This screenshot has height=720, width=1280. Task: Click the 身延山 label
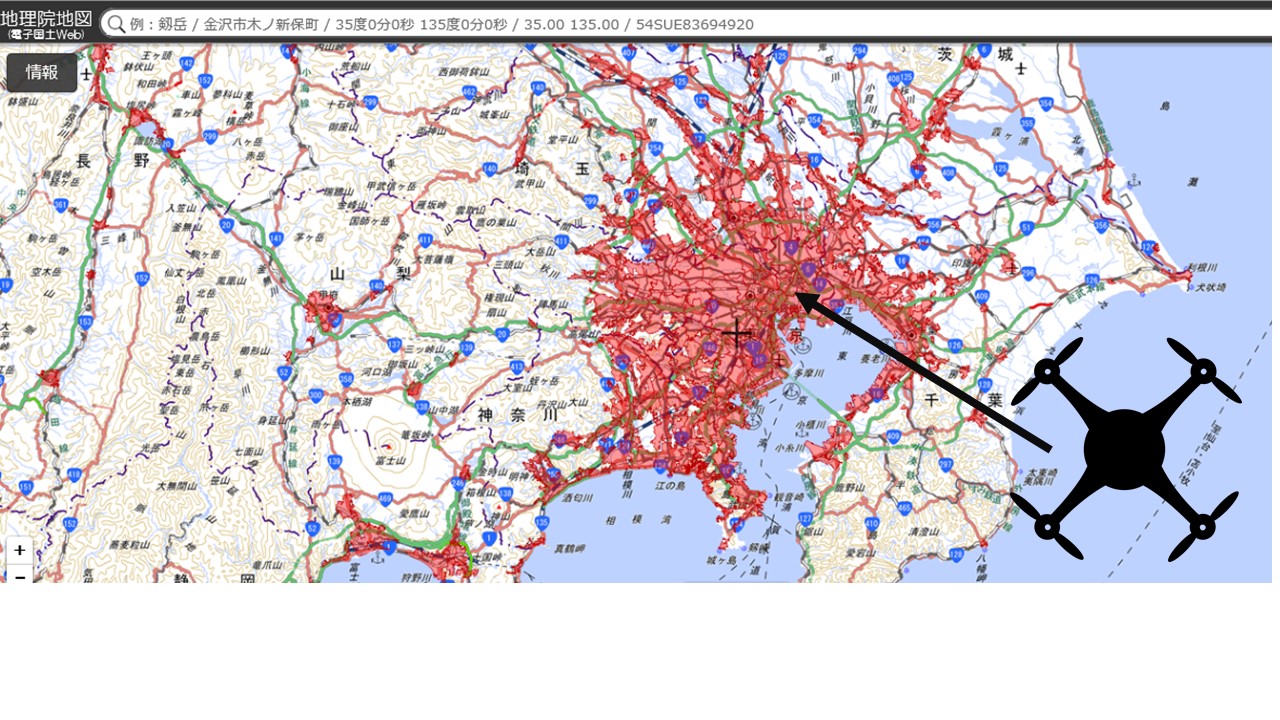click(x=272, y=421)
